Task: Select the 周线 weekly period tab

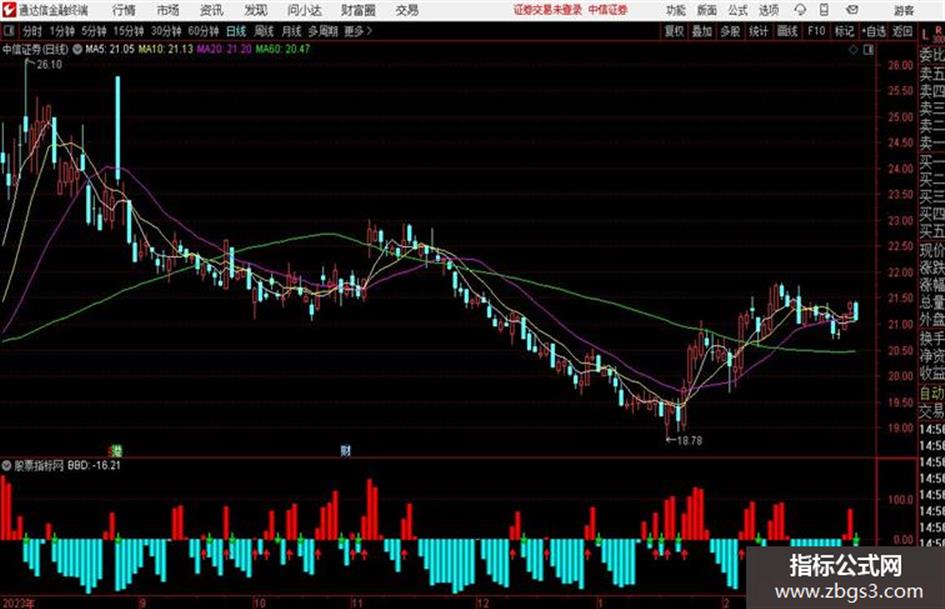Action: [x=264, y=31]
